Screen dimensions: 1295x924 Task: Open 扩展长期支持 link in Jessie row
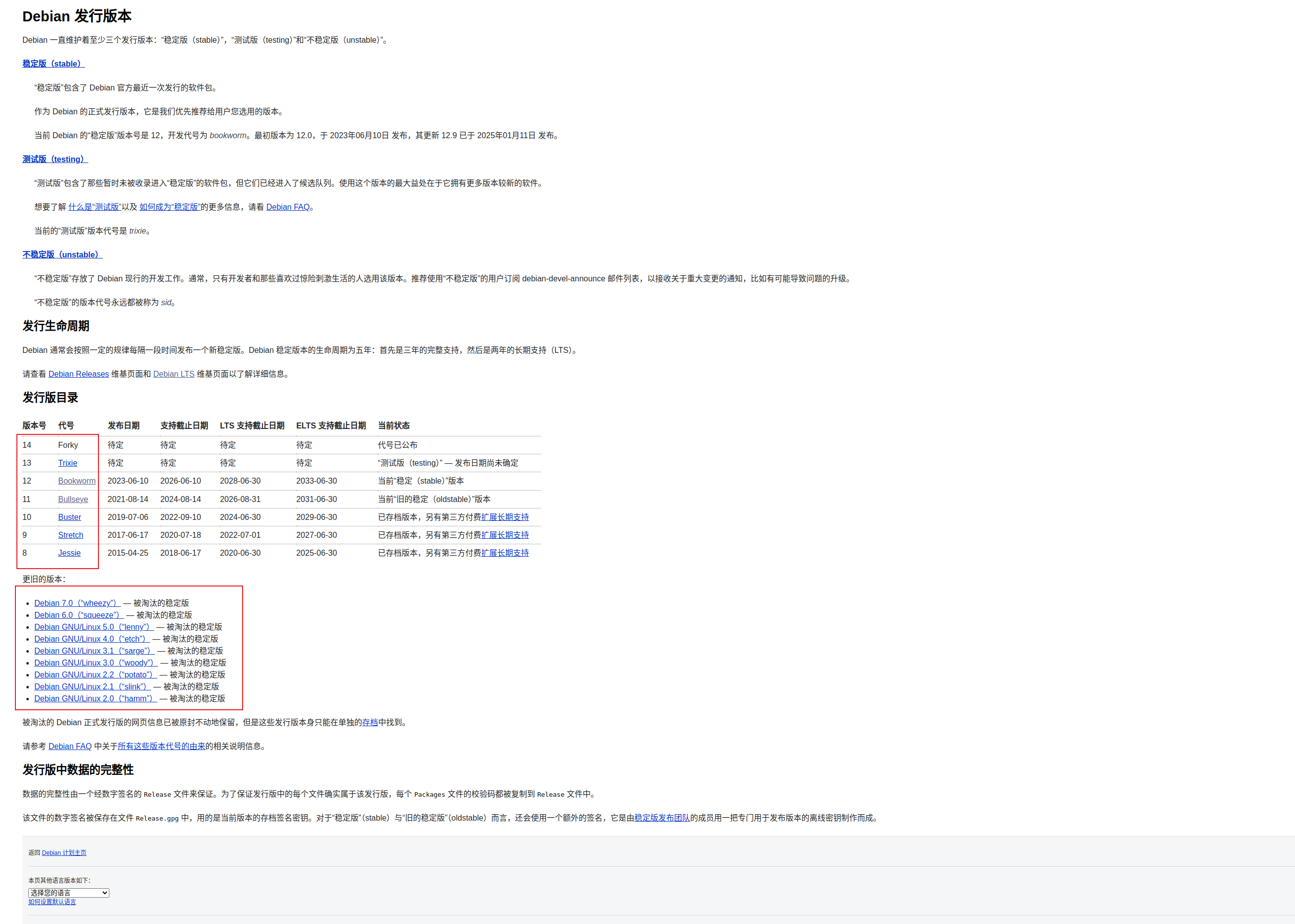point(505,553)
